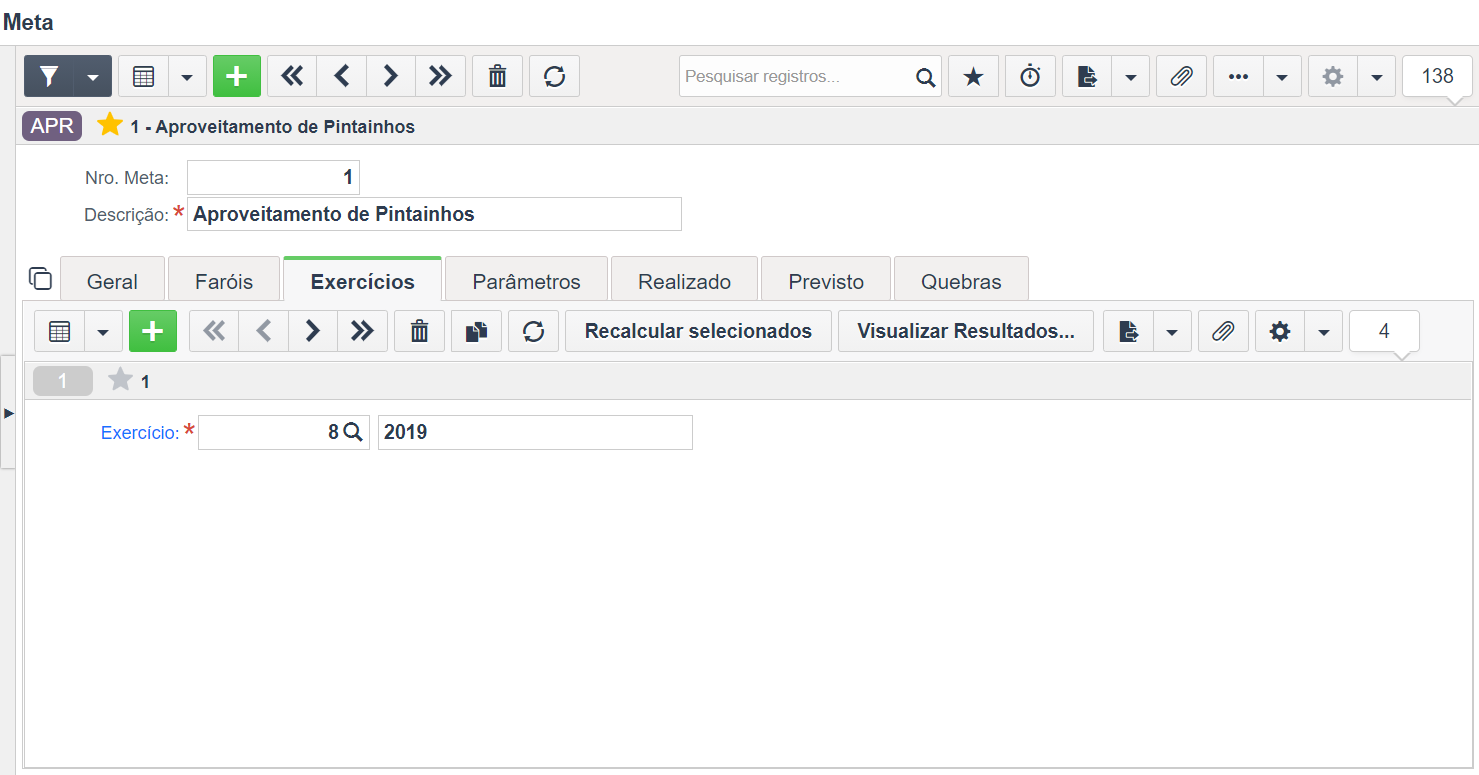1479x775 pixels.
Task: Refresh the Meta record
Action: point(554,76)
